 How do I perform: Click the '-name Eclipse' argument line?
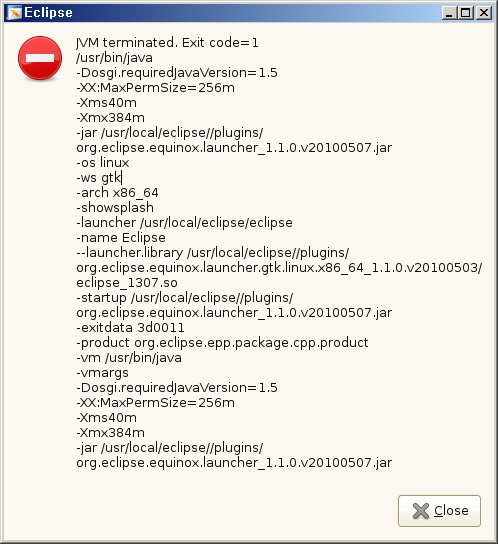(x=121, y=238)
